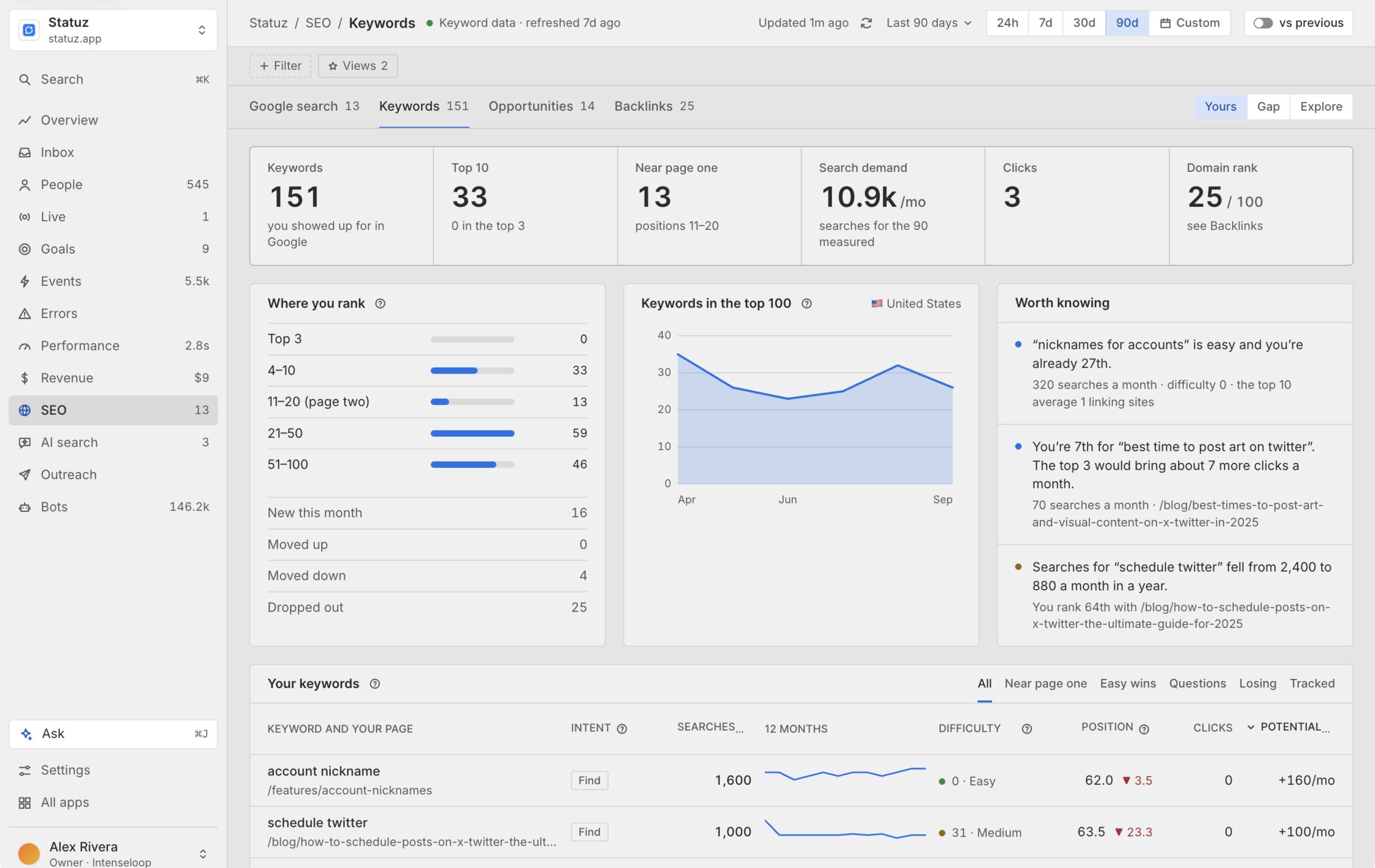Expand the Statuz site switcher
1375x868 pixels.
pyautogui.click(x=114, y=30)
